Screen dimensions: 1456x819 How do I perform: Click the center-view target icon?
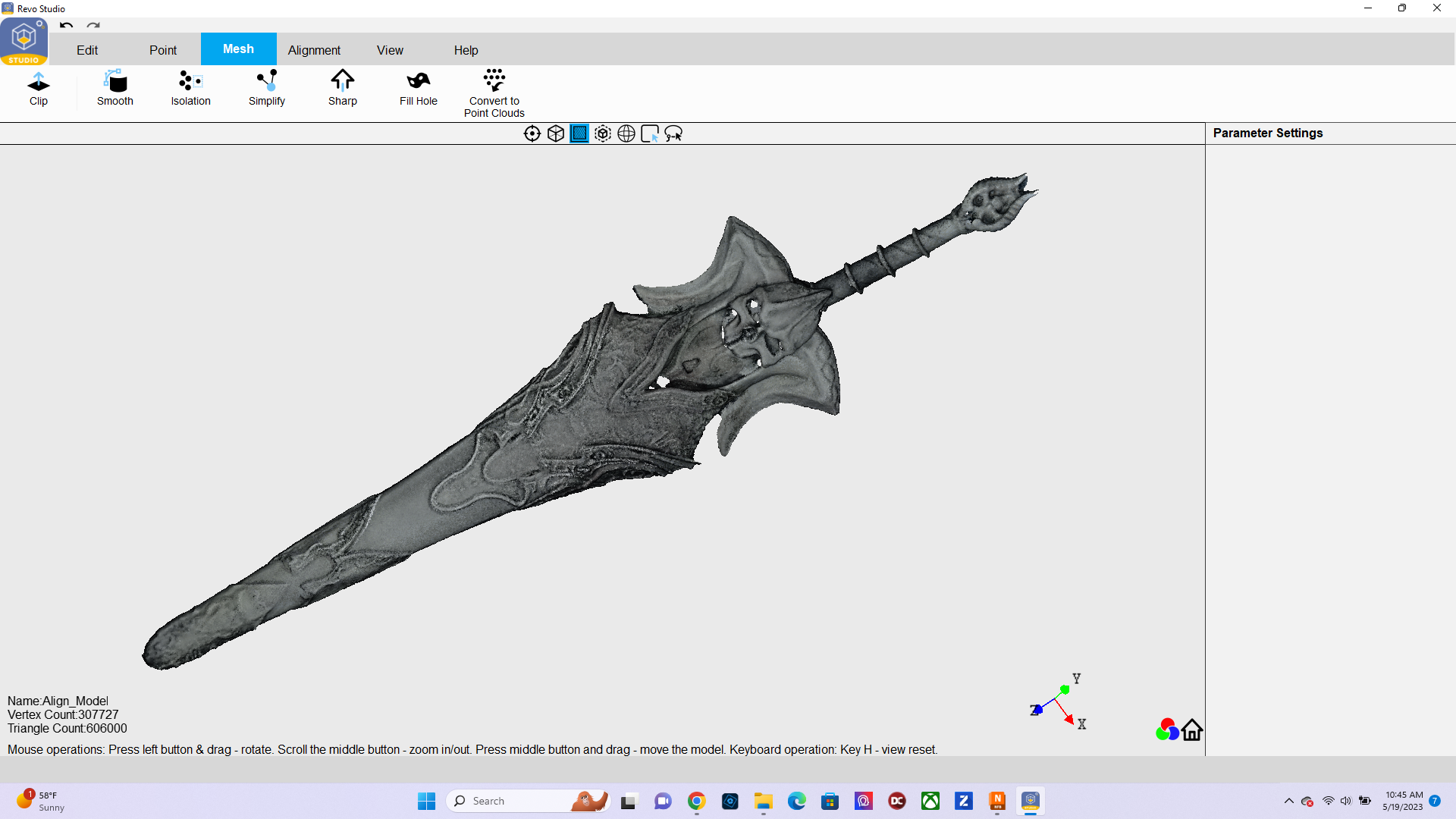tap(532, 133)
